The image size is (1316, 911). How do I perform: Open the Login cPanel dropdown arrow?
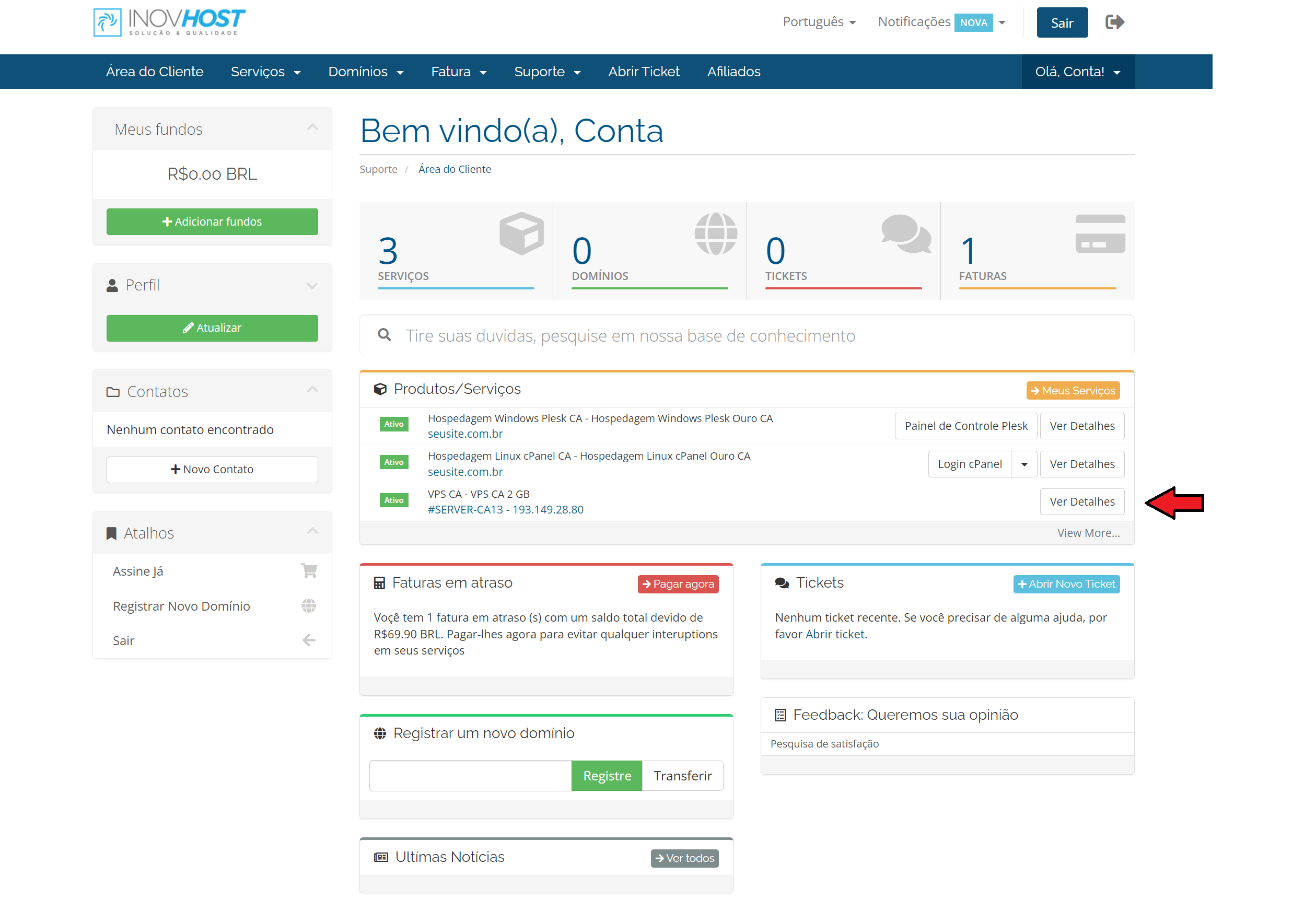[x=1024, y=464]
